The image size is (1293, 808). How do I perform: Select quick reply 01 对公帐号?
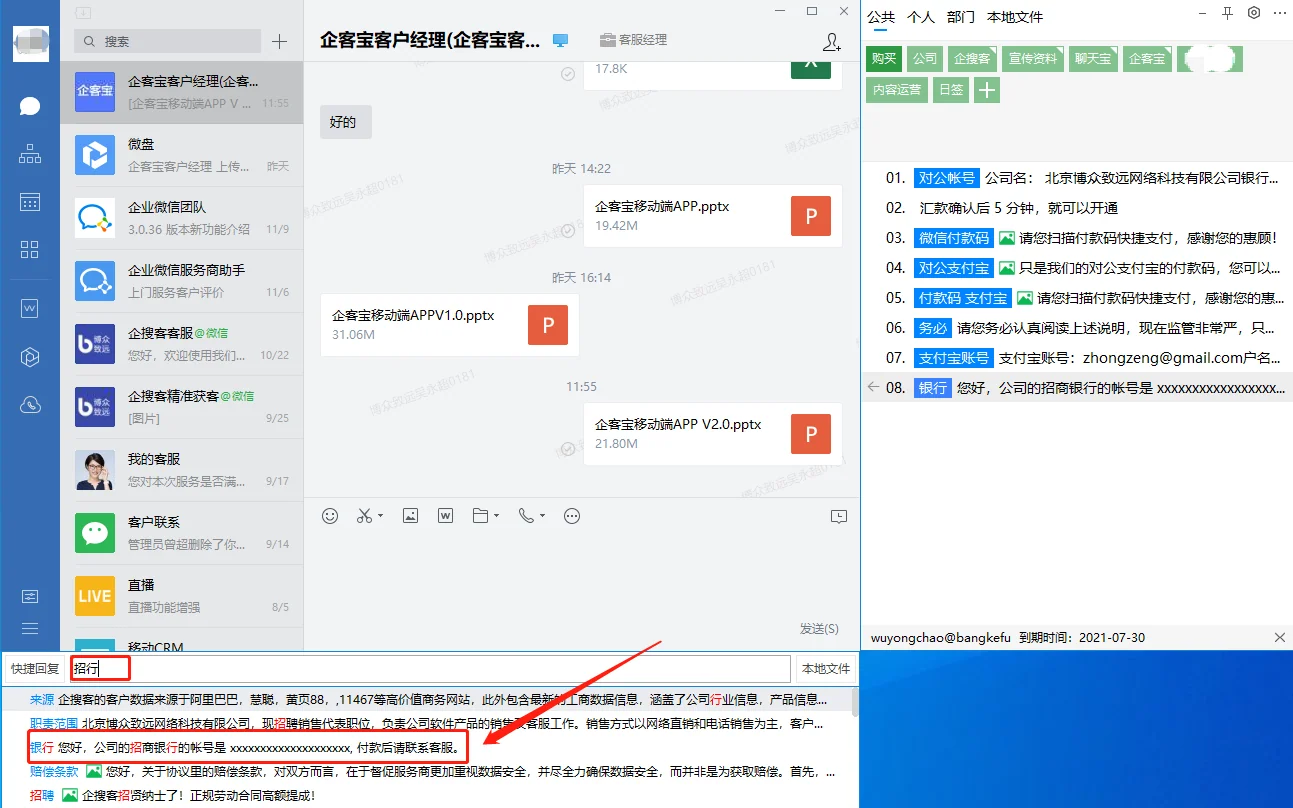(1077, 178)
